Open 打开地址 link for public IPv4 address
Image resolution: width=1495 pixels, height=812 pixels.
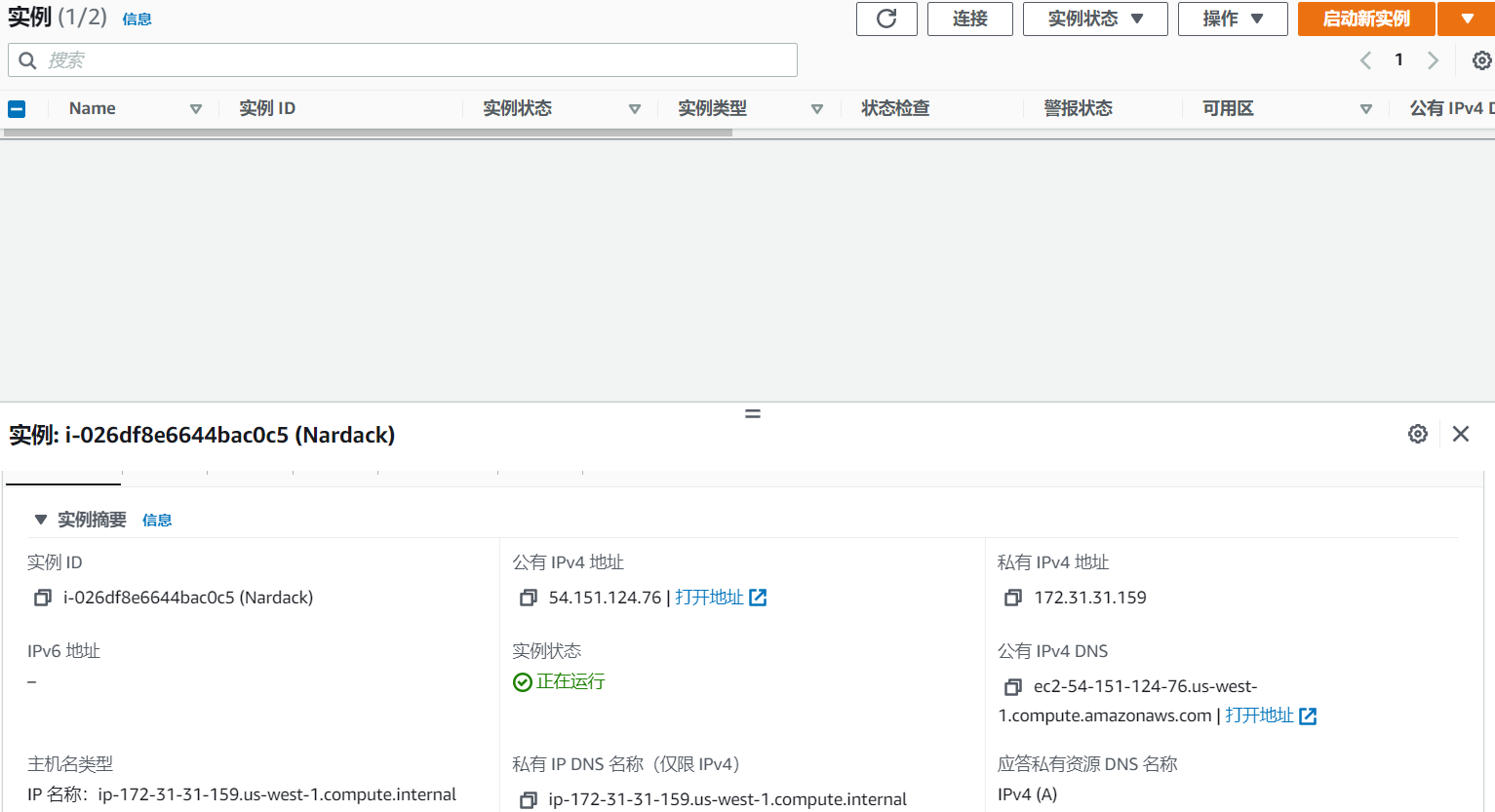(x=721, y=598)
